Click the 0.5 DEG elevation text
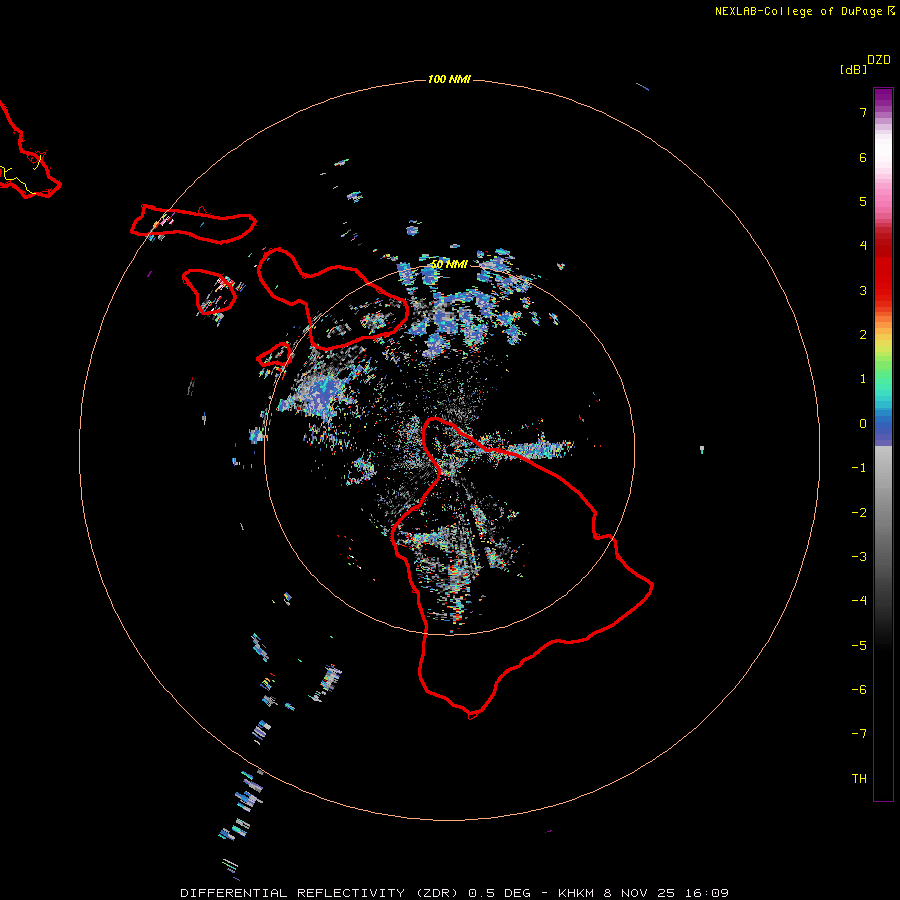 point(501,893)
